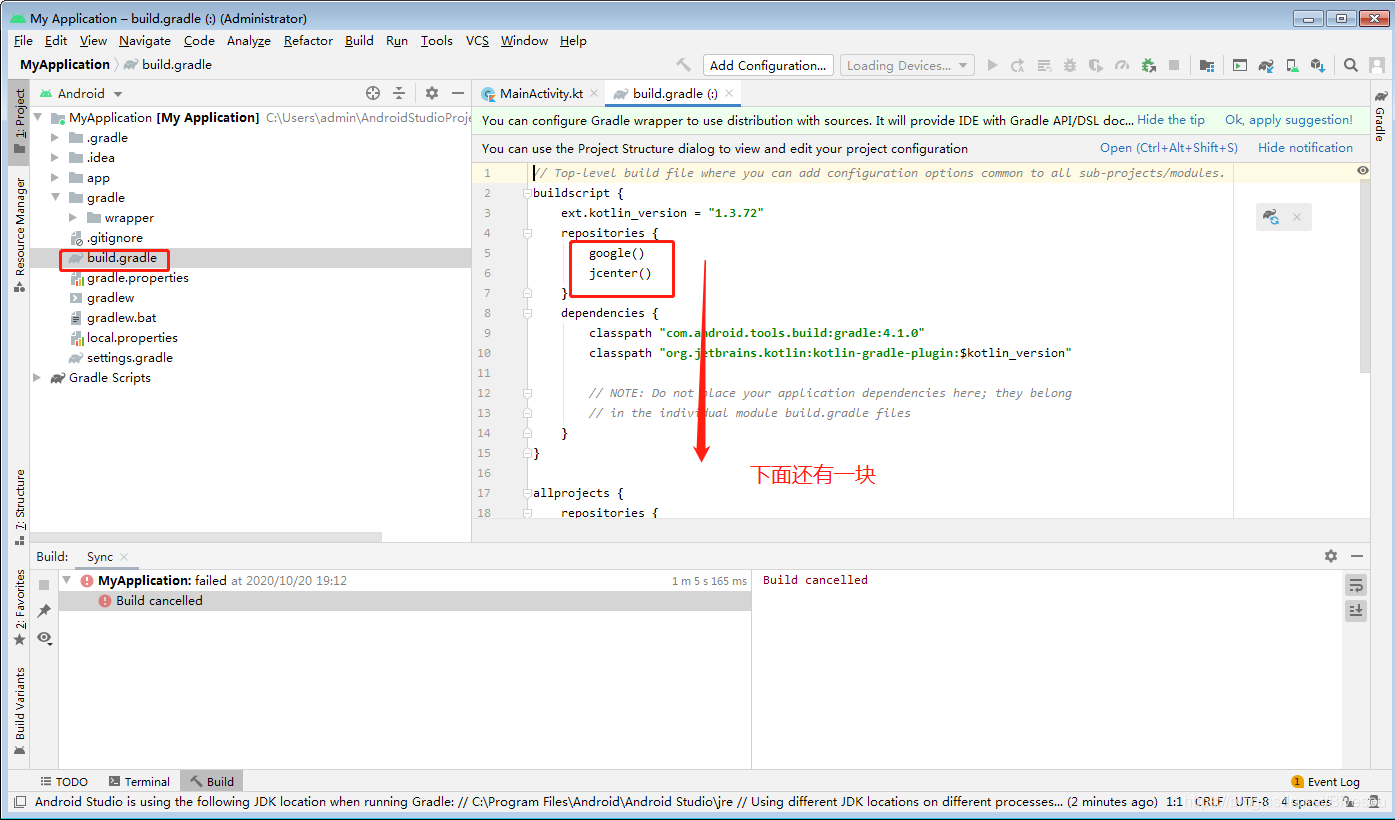Click the floating Load Gradle Changes icon
Screen dimensions: 1395x820
pos(1271,217)
